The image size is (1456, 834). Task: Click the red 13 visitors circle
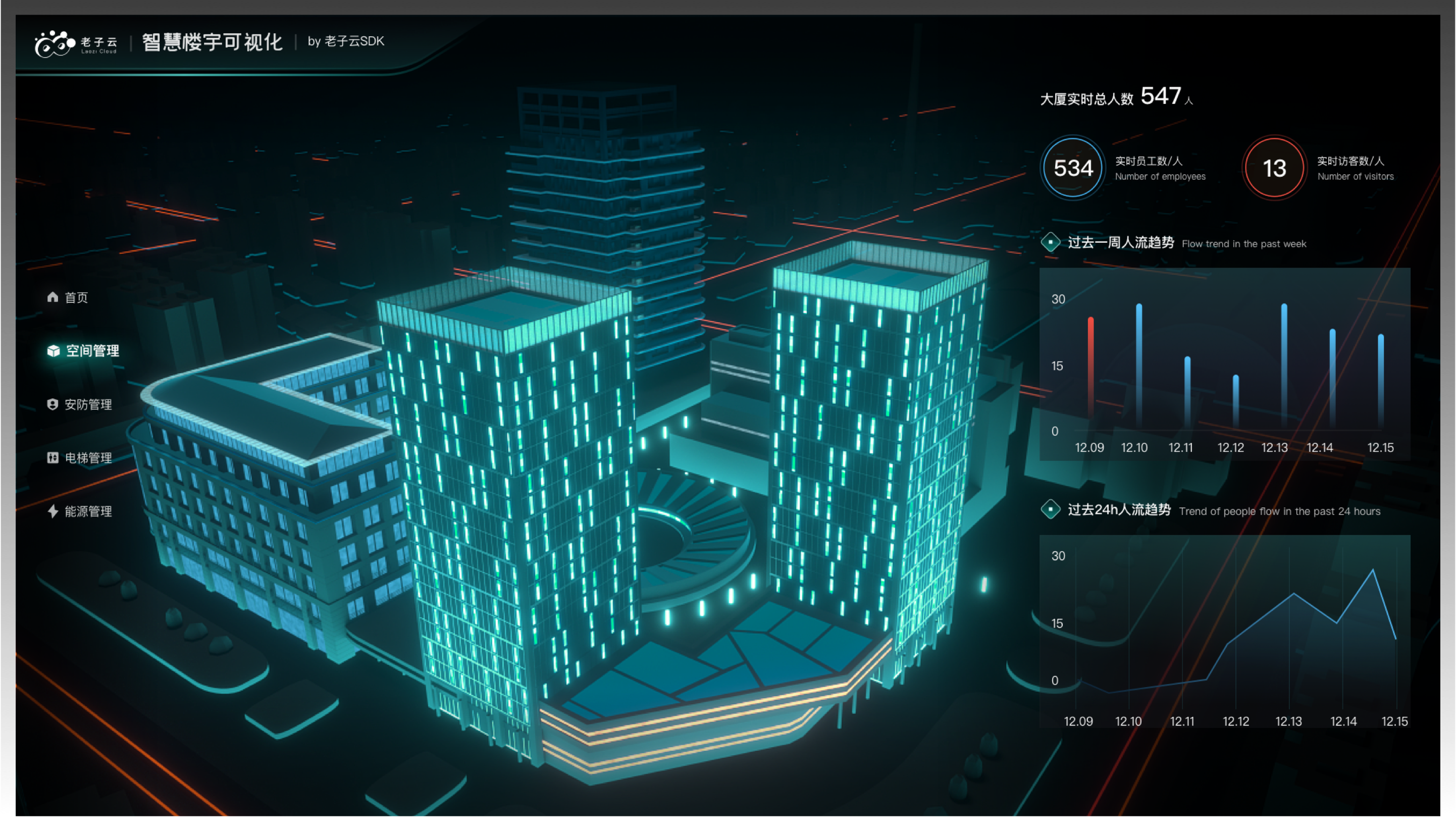tap(1274, 168)
